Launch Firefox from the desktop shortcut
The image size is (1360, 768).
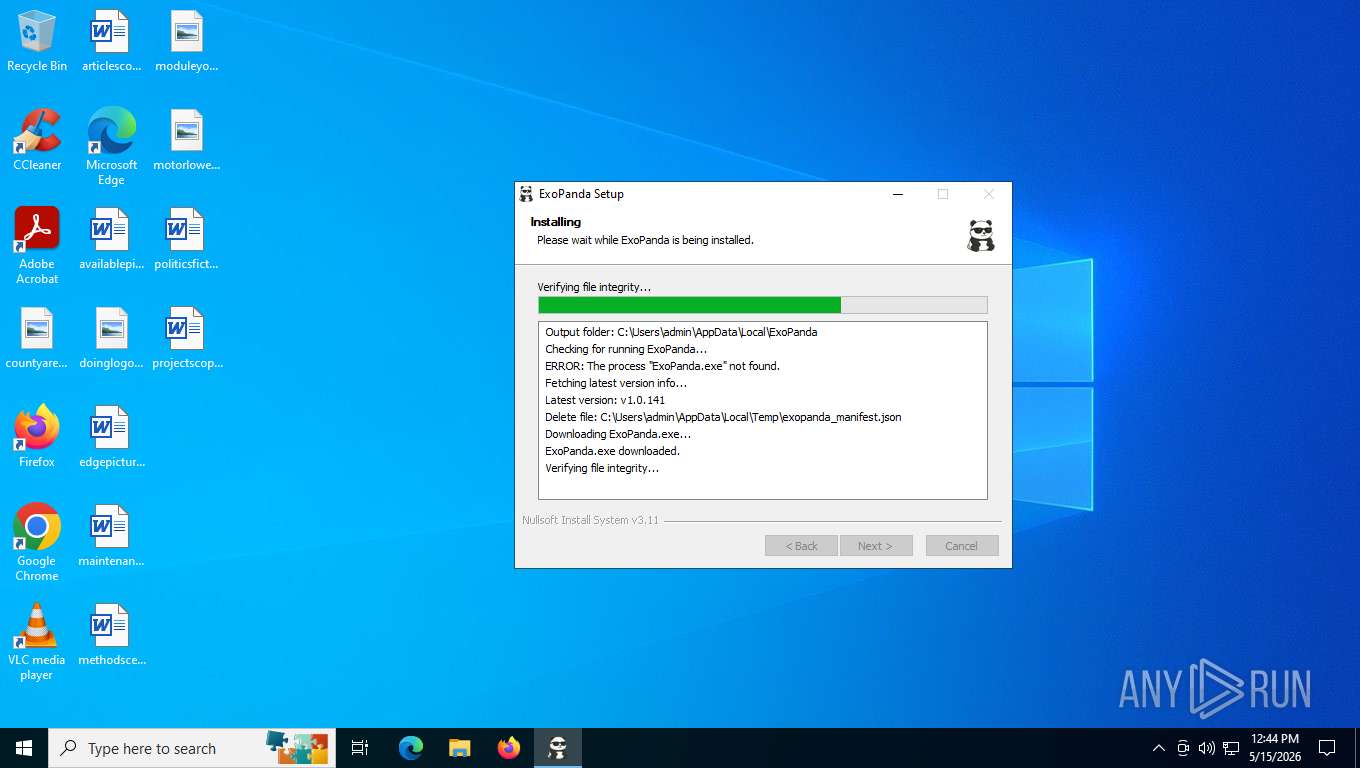(x=37, y=437)
